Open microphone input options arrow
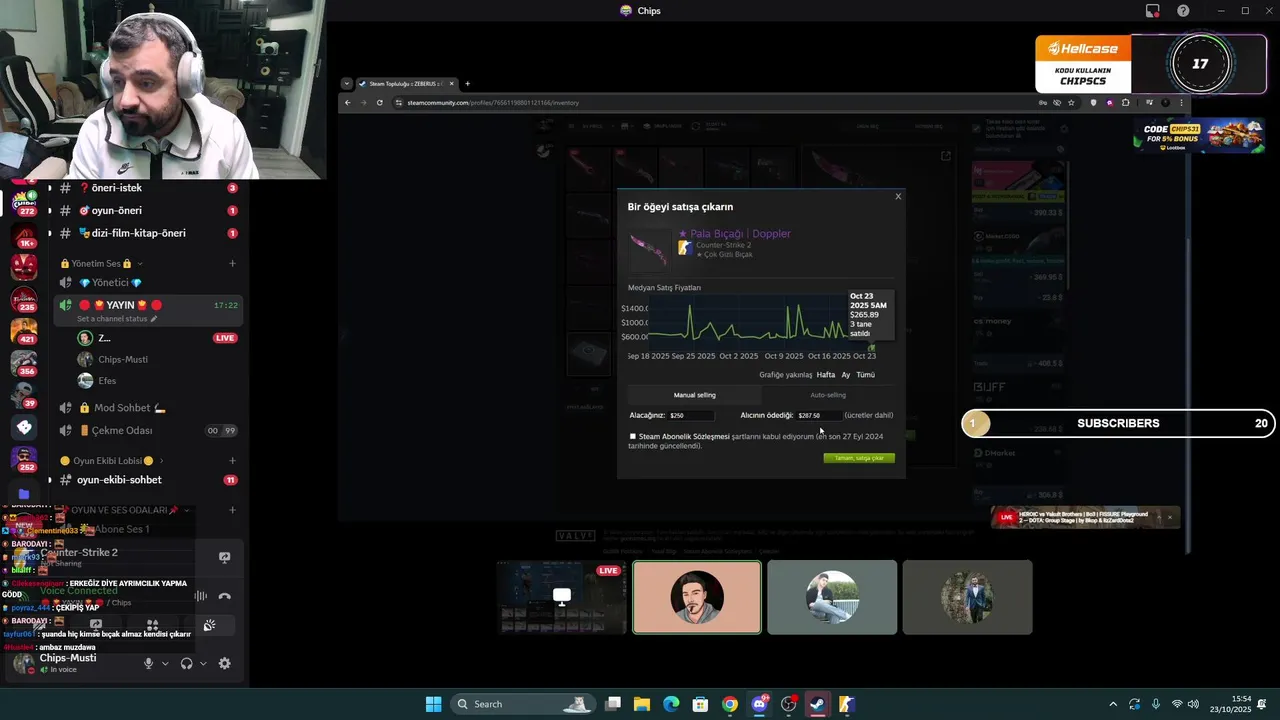Image resolution: width=1280 pixels, height=720 pixels. (165, 663)
